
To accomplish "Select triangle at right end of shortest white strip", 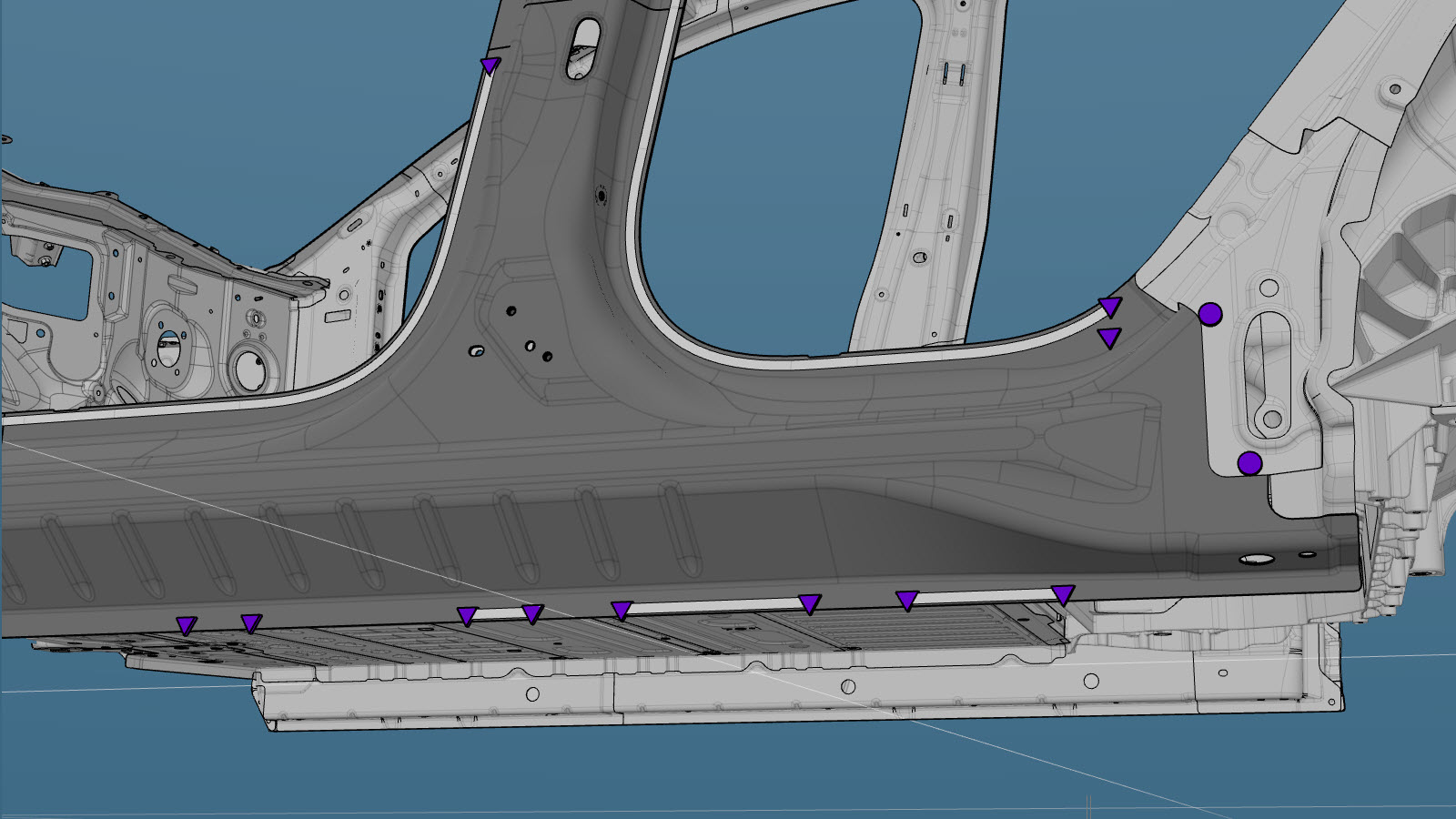I will [532, 613].
